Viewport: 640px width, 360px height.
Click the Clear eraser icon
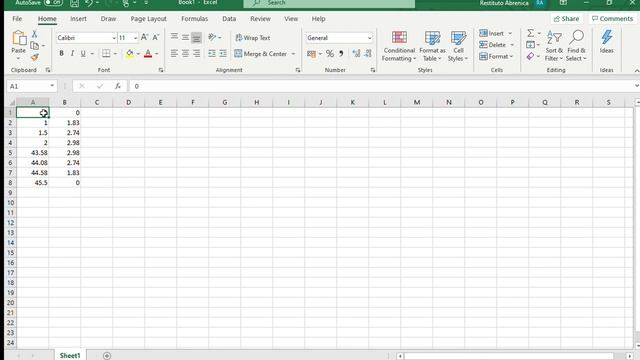click(530, 56)
